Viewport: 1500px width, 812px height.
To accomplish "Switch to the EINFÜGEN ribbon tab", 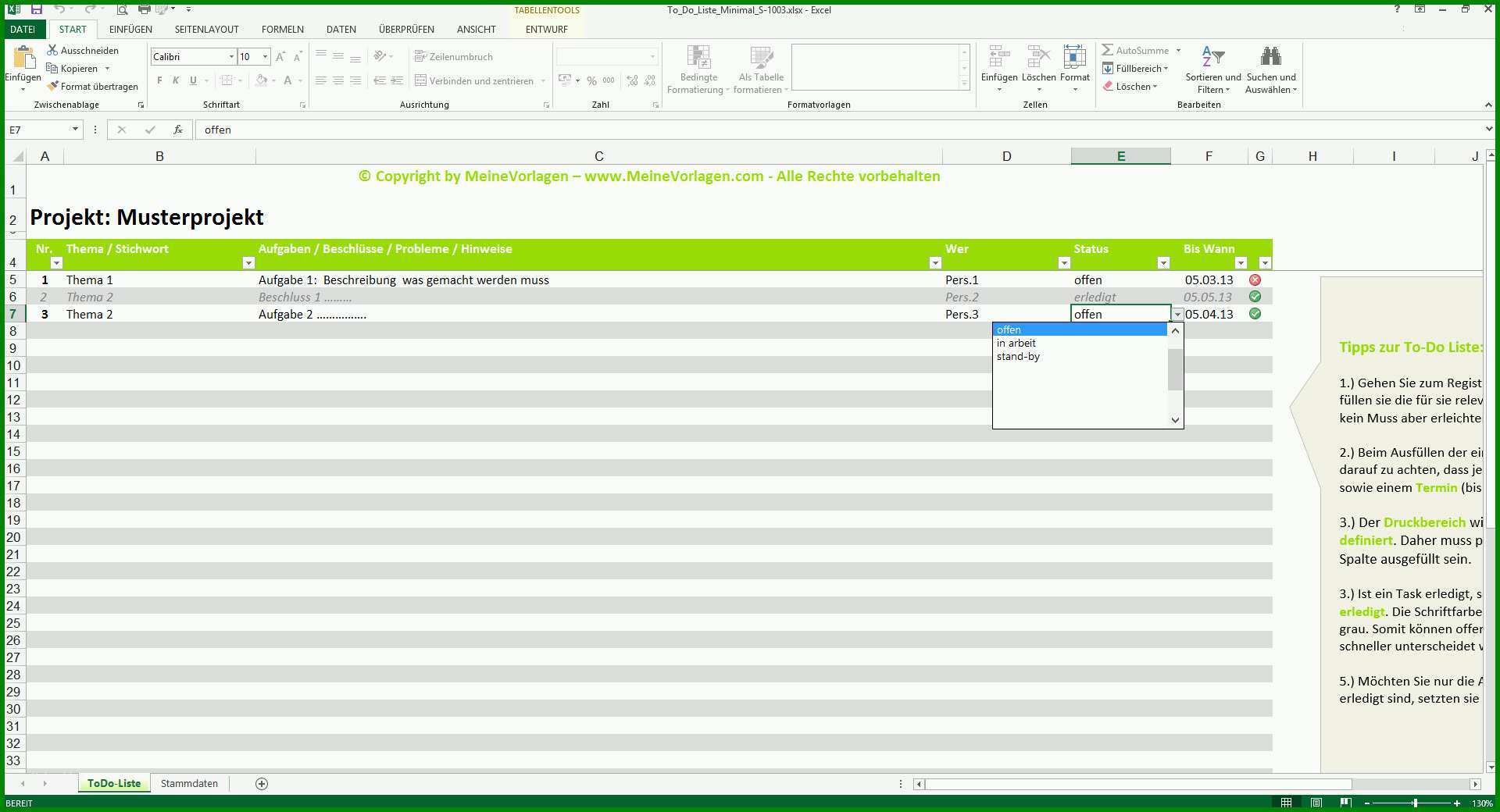I will point(130,29).
